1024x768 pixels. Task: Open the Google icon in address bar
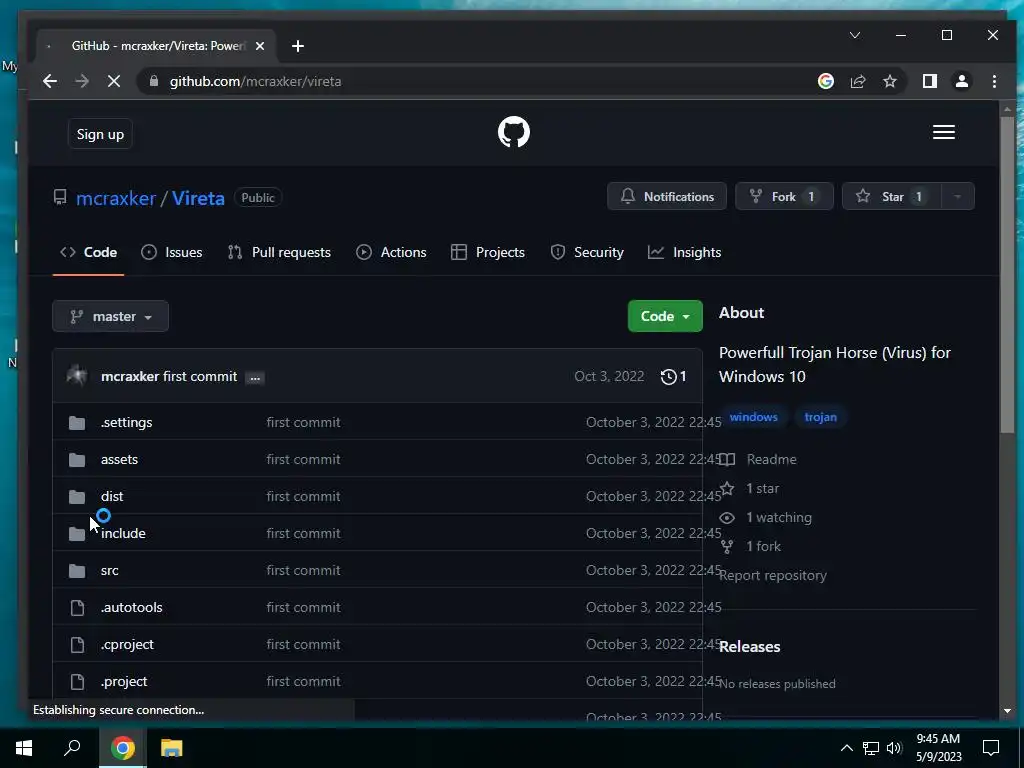(825, 82)
